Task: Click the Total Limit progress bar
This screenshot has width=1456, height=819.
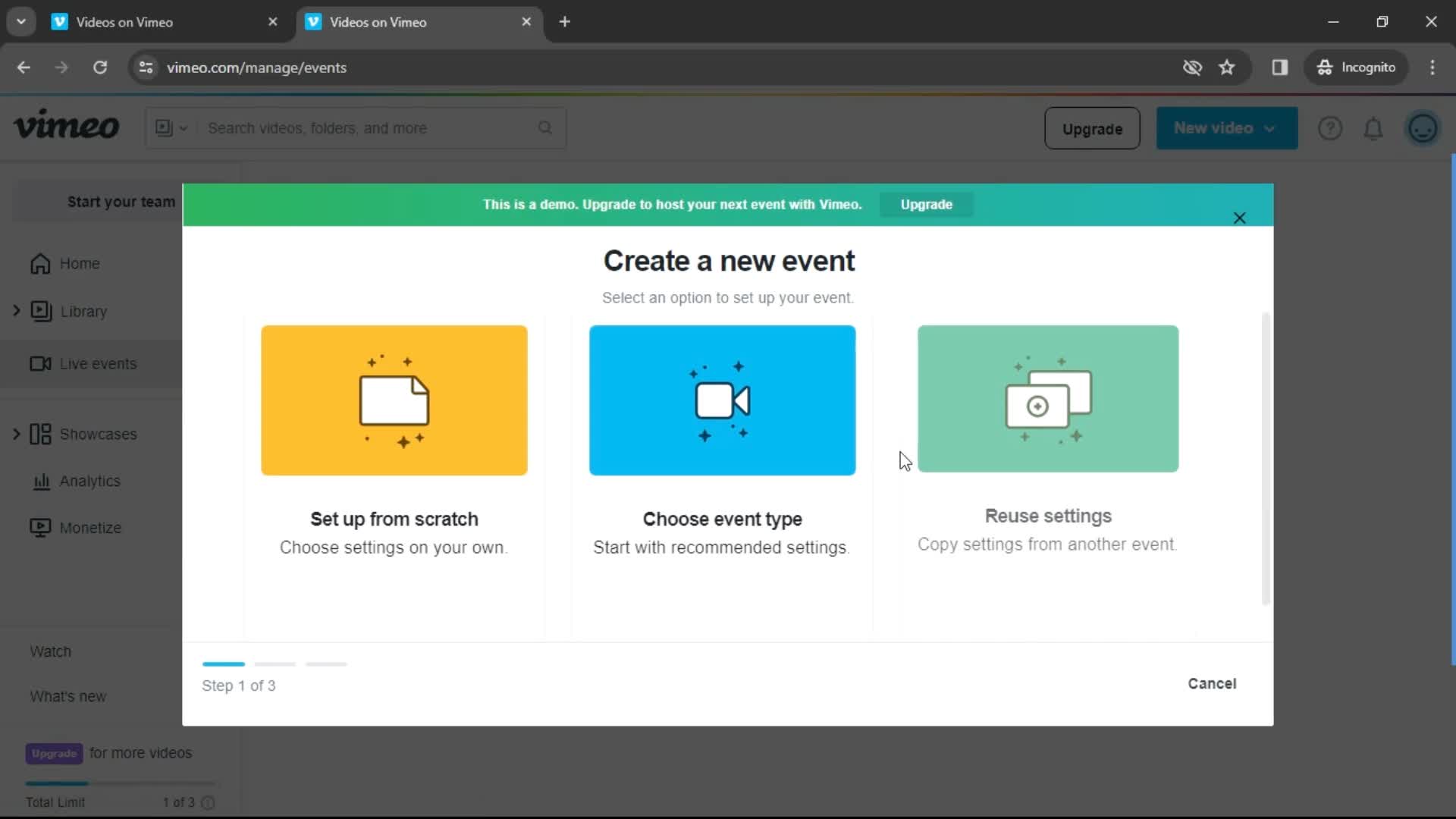Action: pos(121,784)
